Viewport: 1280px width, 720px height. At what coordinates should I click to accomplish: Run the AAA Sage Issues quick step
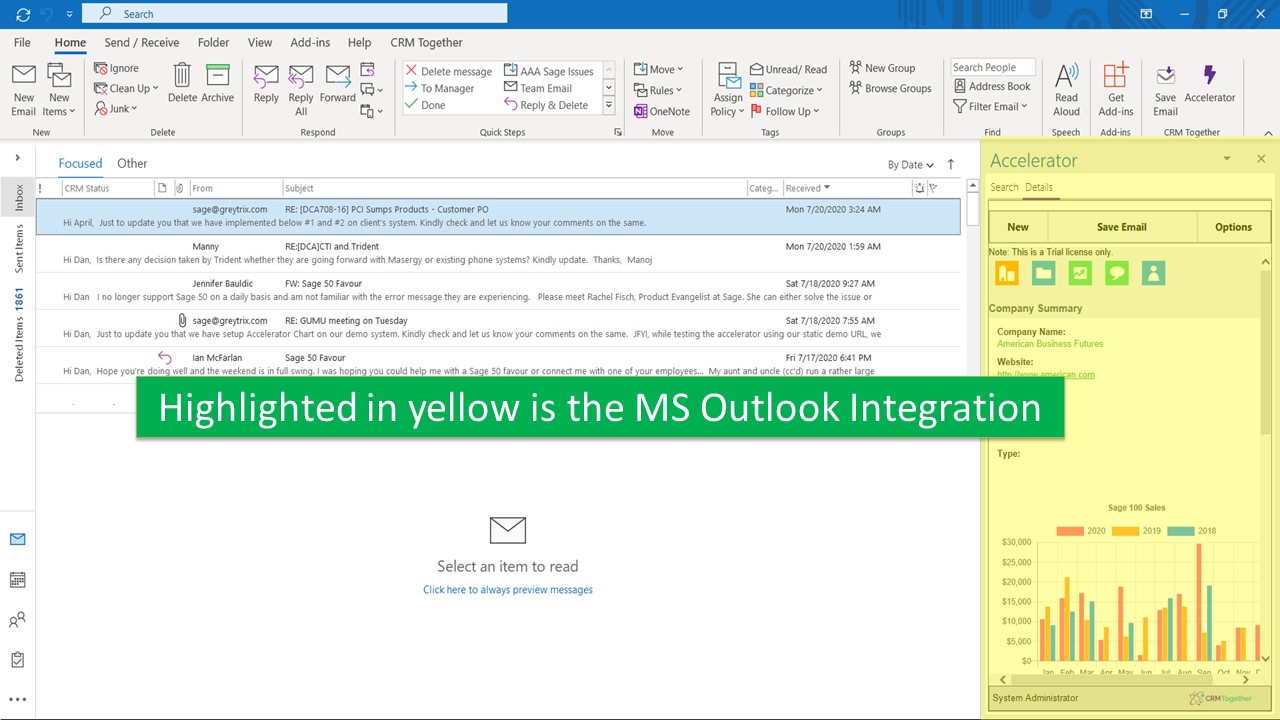tap(549, 71)
